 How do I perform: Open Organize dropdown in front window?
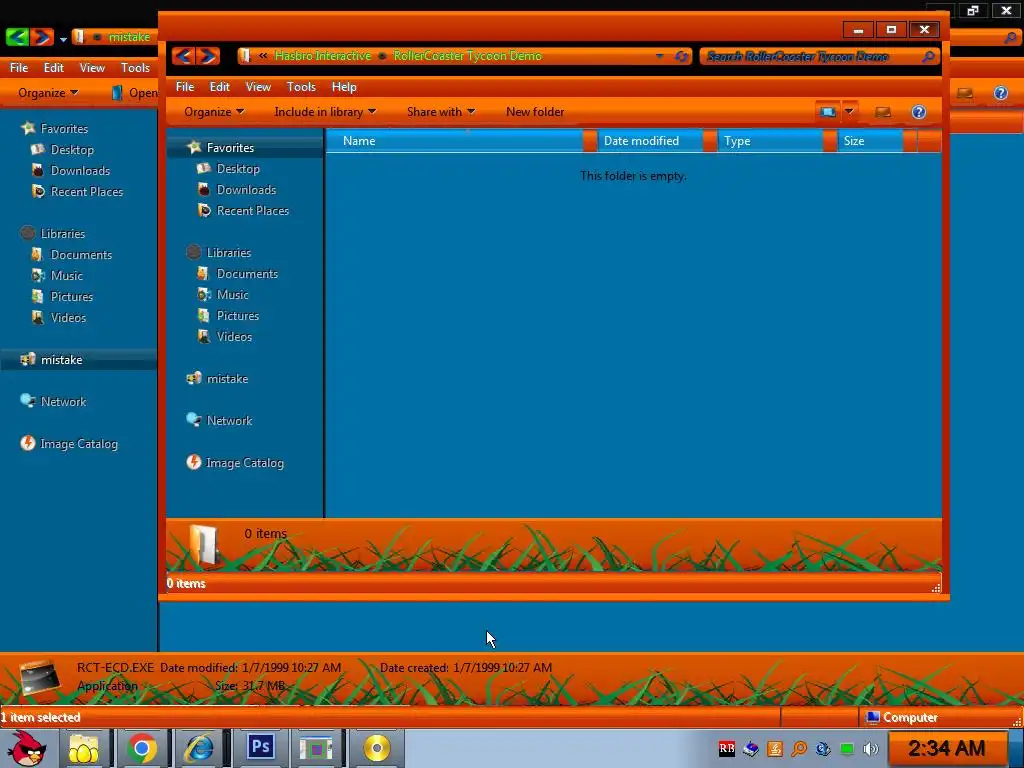[214, 112]
